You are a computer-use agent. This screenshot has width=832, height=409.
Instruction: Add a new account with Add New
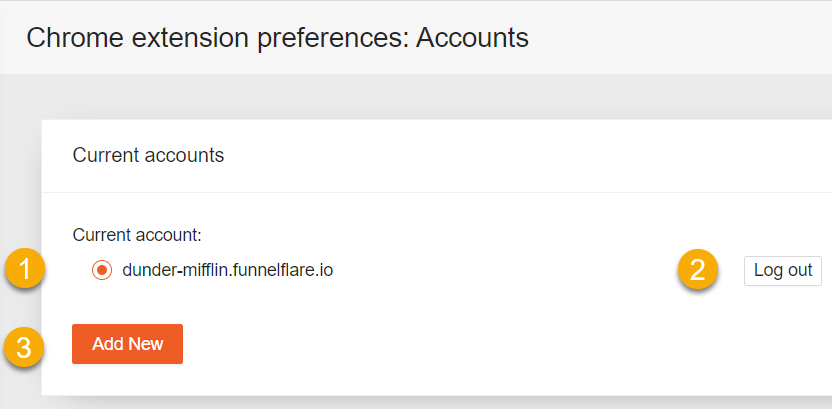127,344
